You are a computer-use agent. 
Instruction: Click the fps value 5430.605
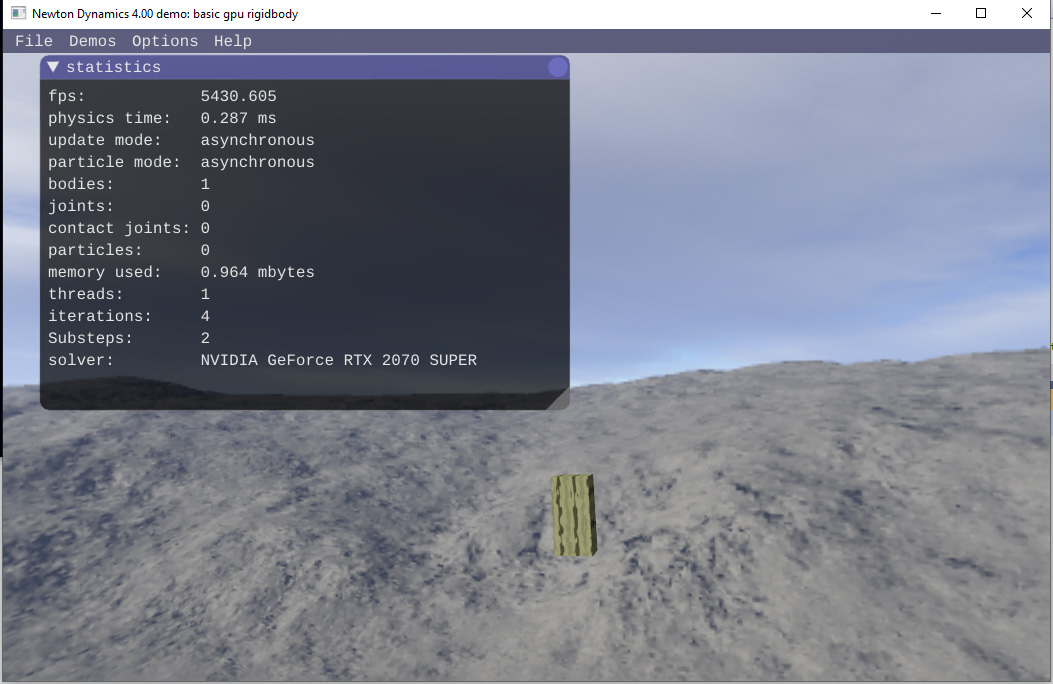[x=238, y=96]
